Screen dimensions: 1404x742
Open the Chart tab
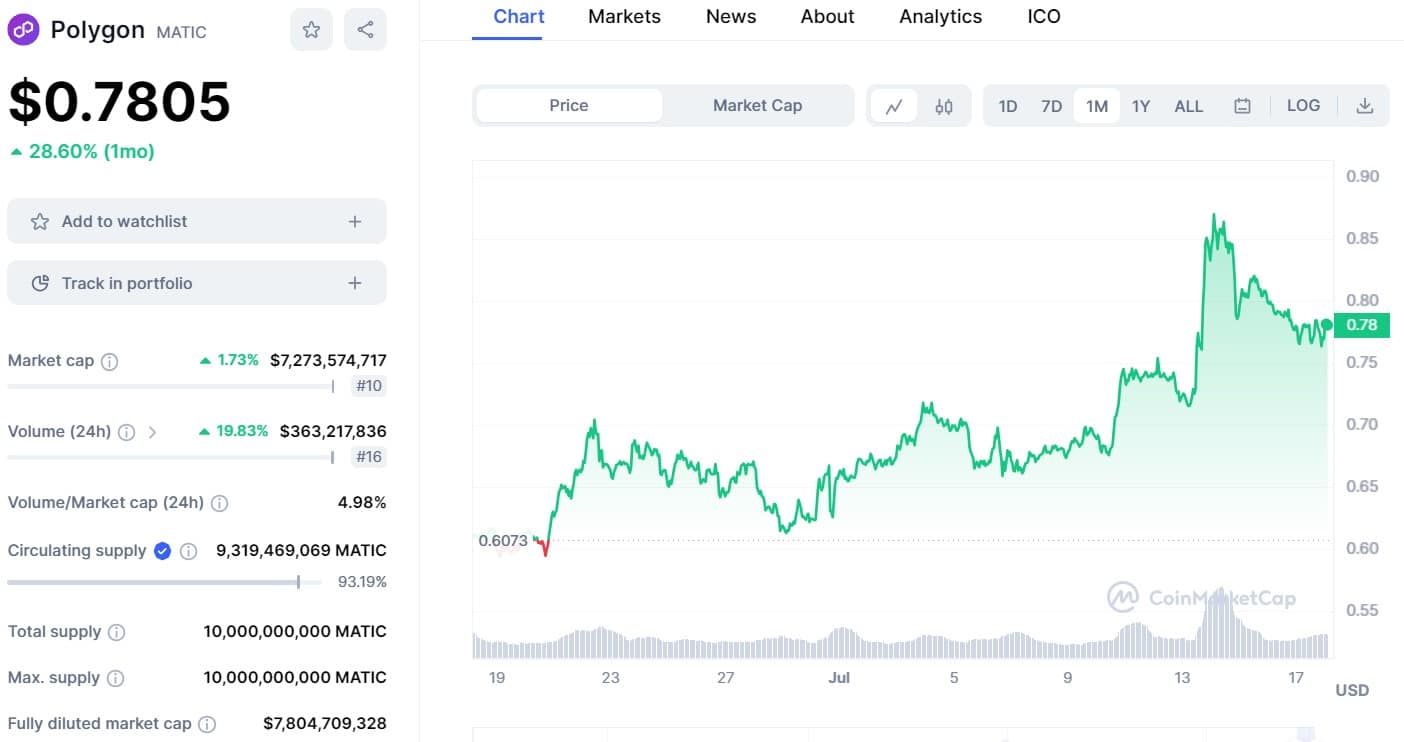pyautogui.click(x=519, y=16)
